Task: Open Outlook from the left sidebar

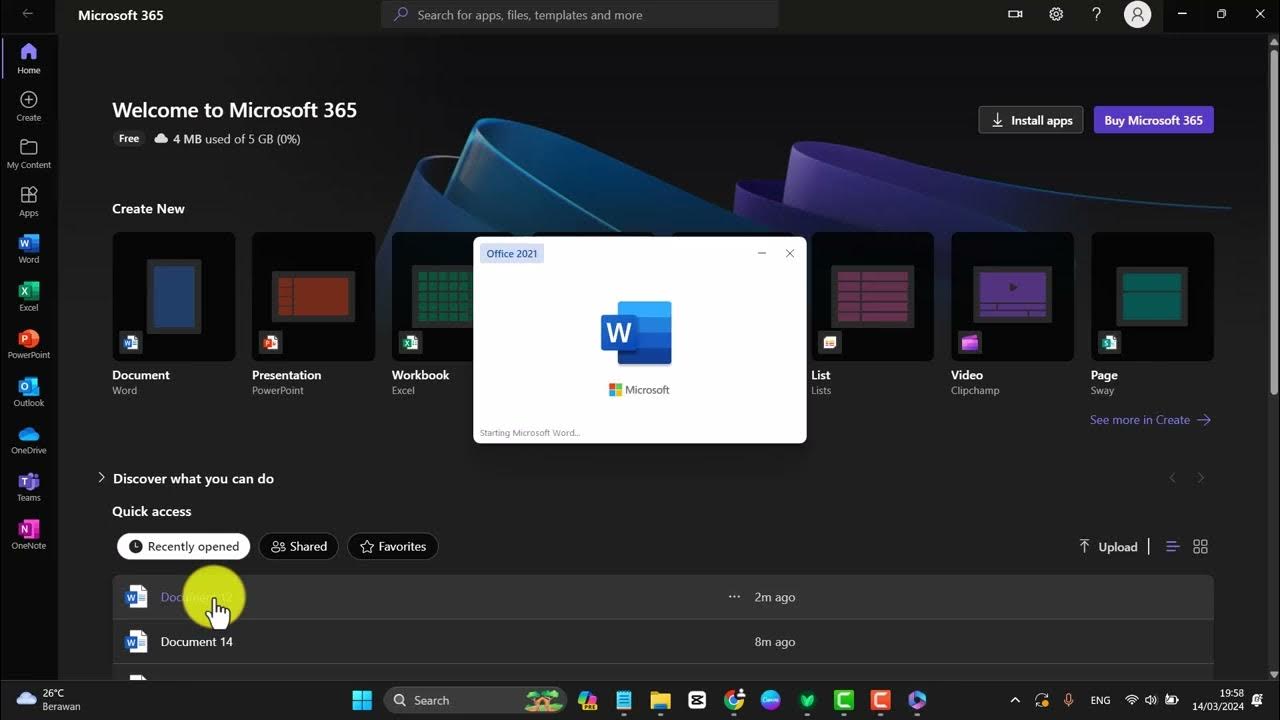Action: click(29, 392)
